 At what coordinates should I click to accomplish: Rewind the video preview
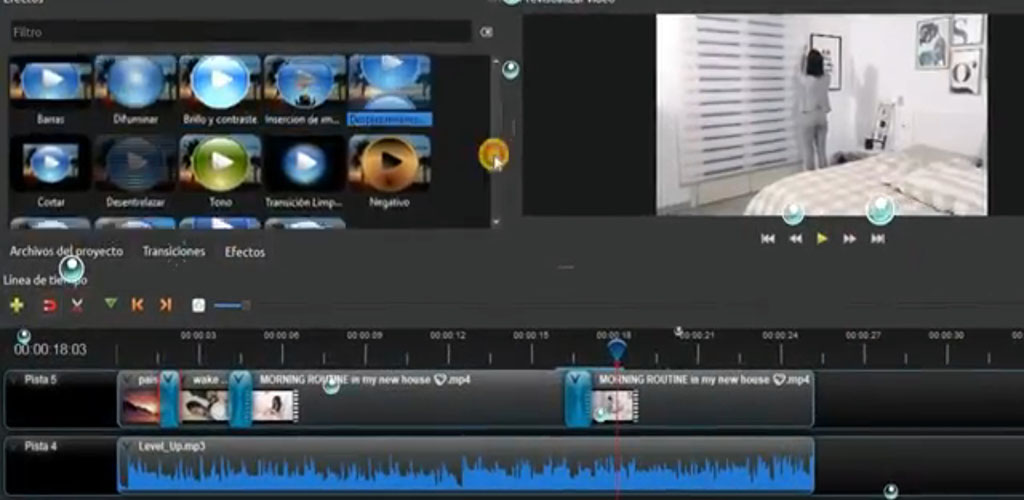pos(795,239)
